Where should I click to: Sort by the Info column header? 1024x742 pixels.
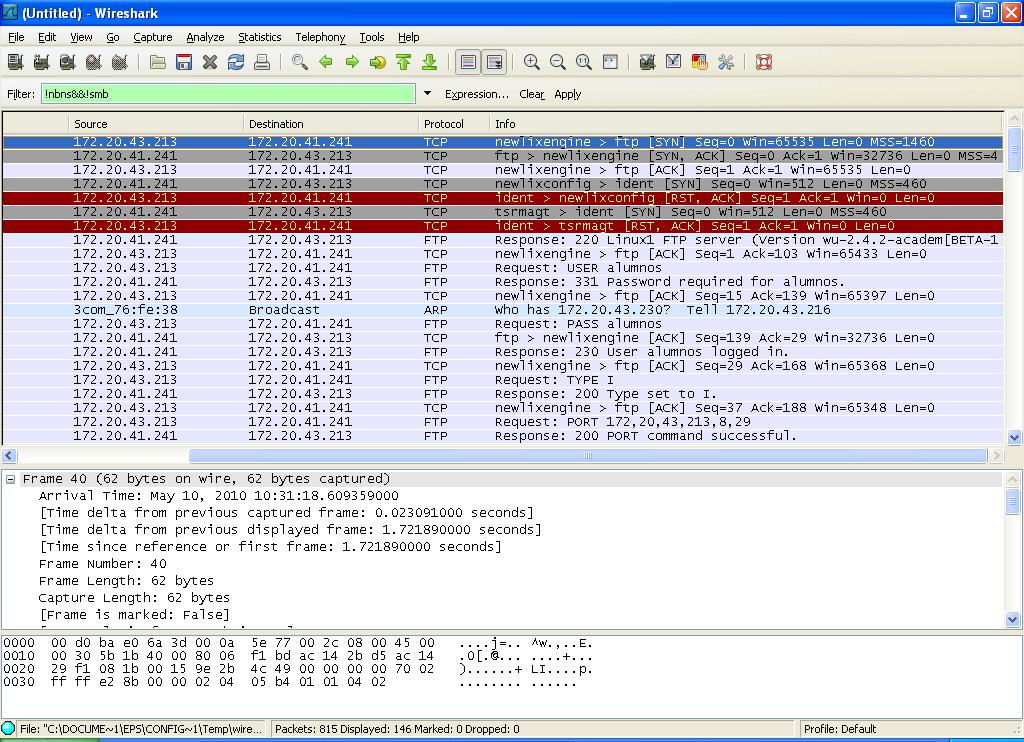(x=746, y=123)
